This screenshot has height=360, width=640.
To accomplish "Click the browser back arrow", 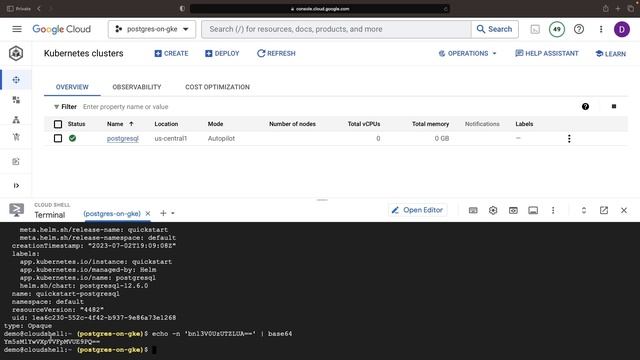I will point(39,9).
